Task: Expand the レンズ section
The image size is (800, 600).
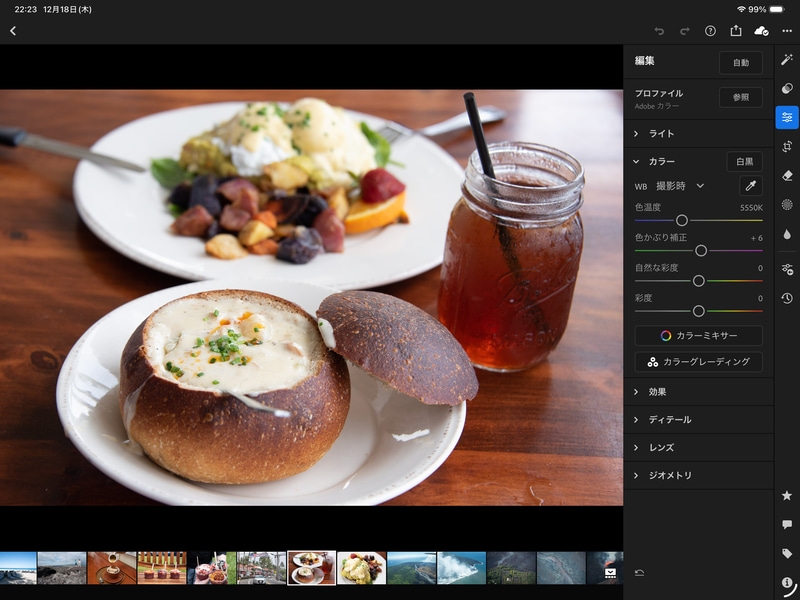Action: point(698,447)
